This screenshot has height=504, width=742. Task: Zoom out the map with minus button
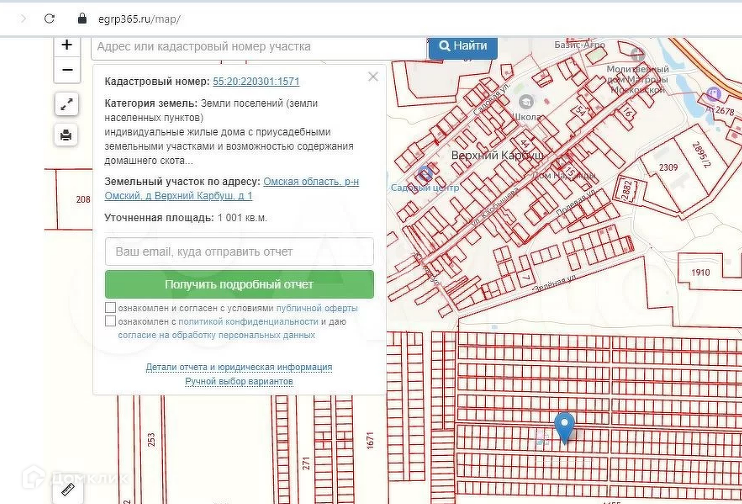(x=67, y=70)
